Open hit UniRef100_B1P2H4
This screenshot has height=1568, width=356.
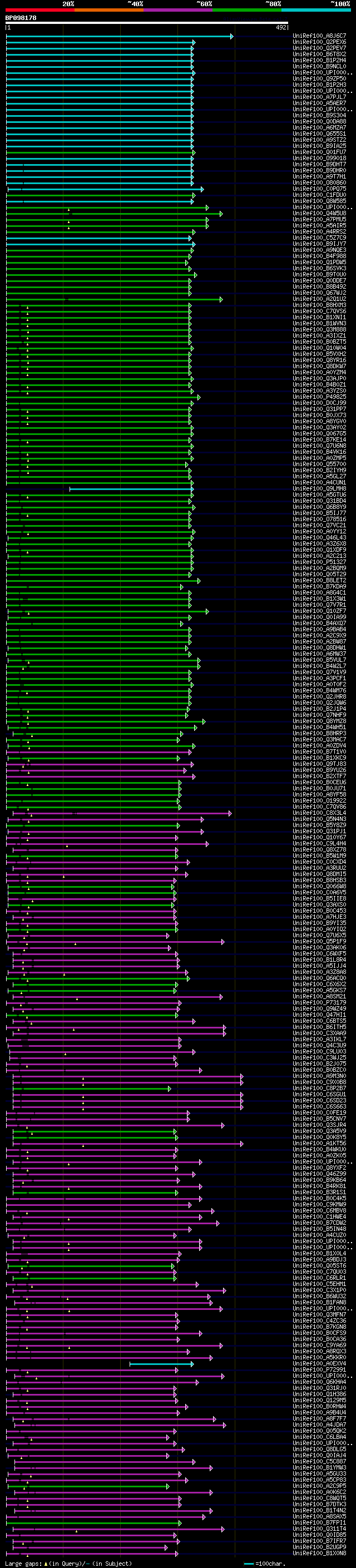pyautogui.click(x=319, y=60)
